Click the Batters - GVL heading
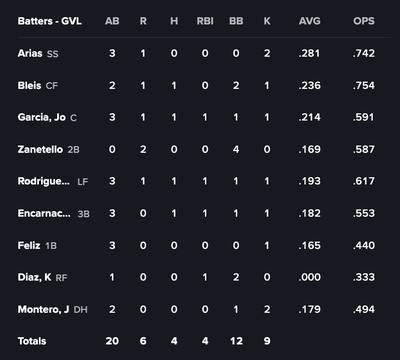This screenshot has width=400, height=360. (x=50, y=21)
